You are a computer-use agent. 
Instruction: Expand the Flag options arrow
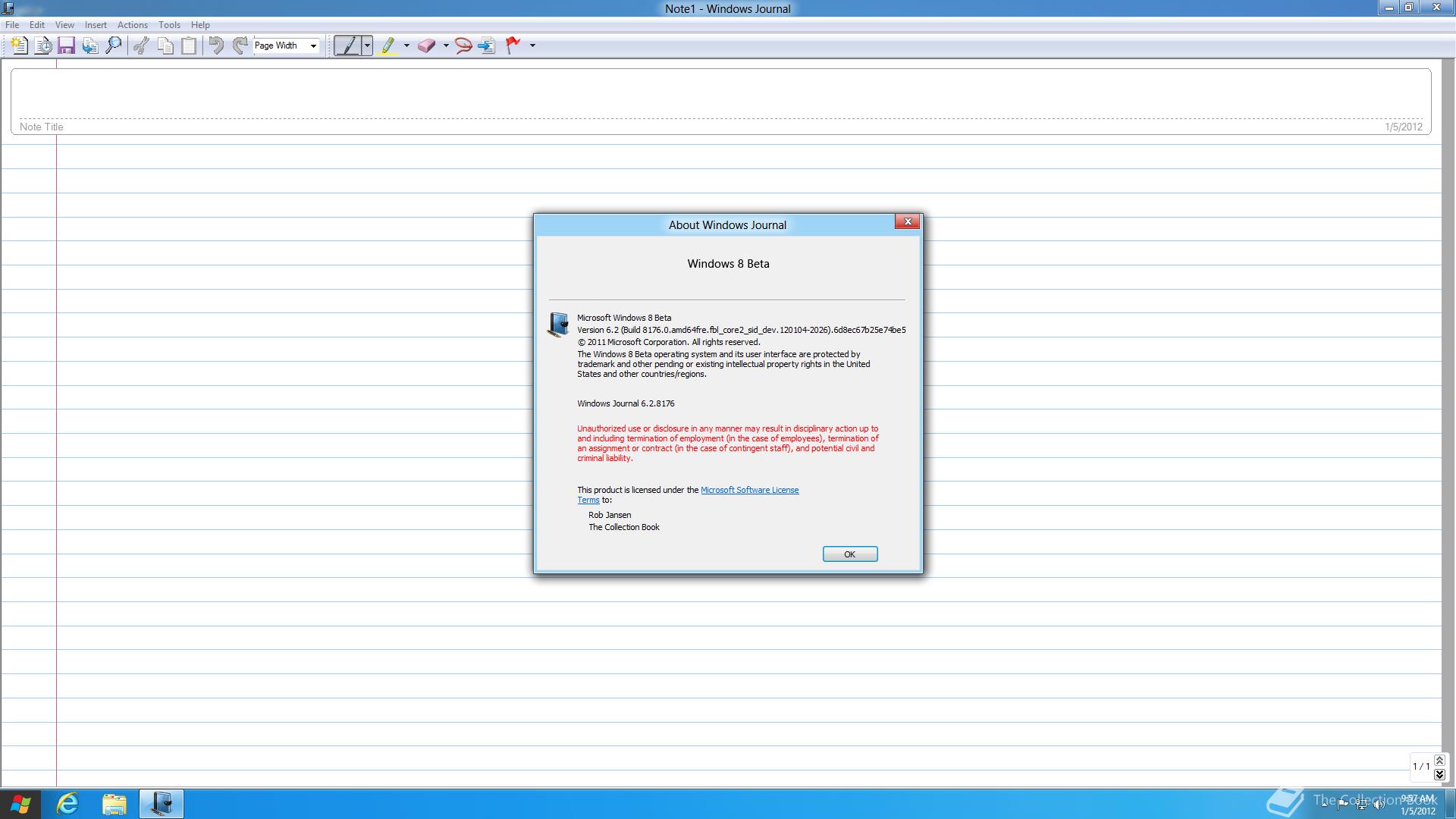pyautogui.click(x=532, y=45)
